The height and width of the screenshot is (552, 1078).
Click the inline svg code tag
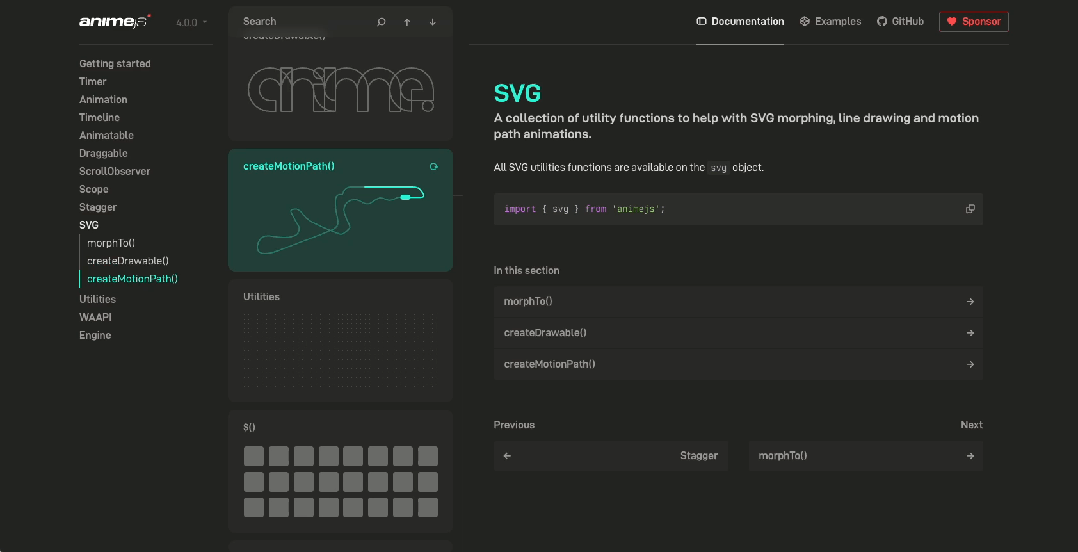[x=718, y=168]
